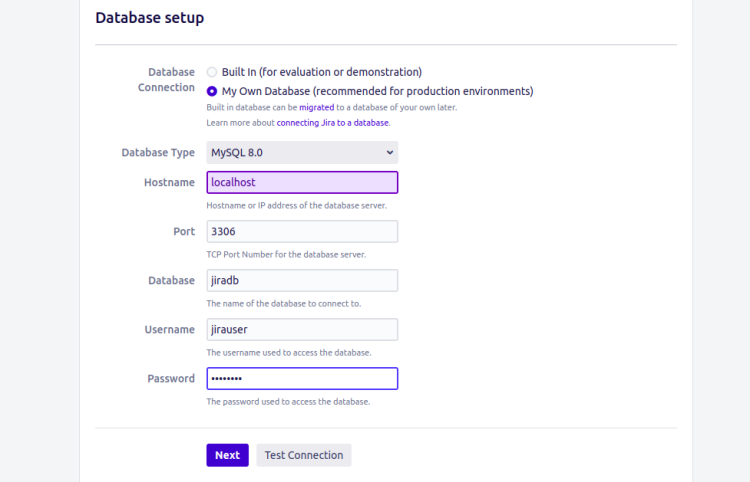Click the dropdown chevron beside MySQL 8.0
The width and height of the screenshot is (750, 482).
[390, 153]
